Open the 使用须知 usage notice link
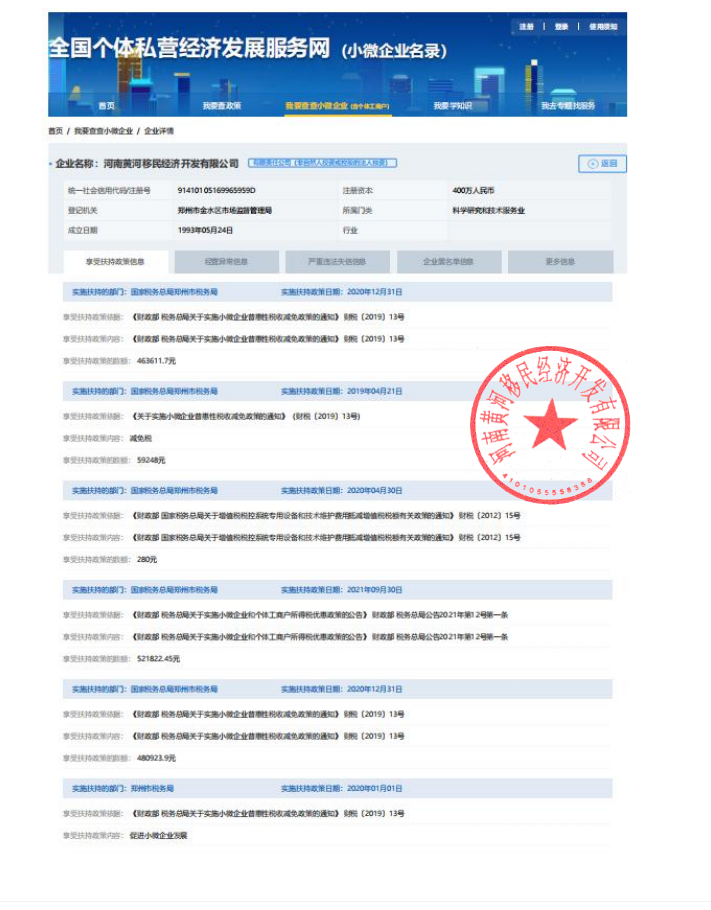Viewport: 711px width, 910px height. point(602,27)
